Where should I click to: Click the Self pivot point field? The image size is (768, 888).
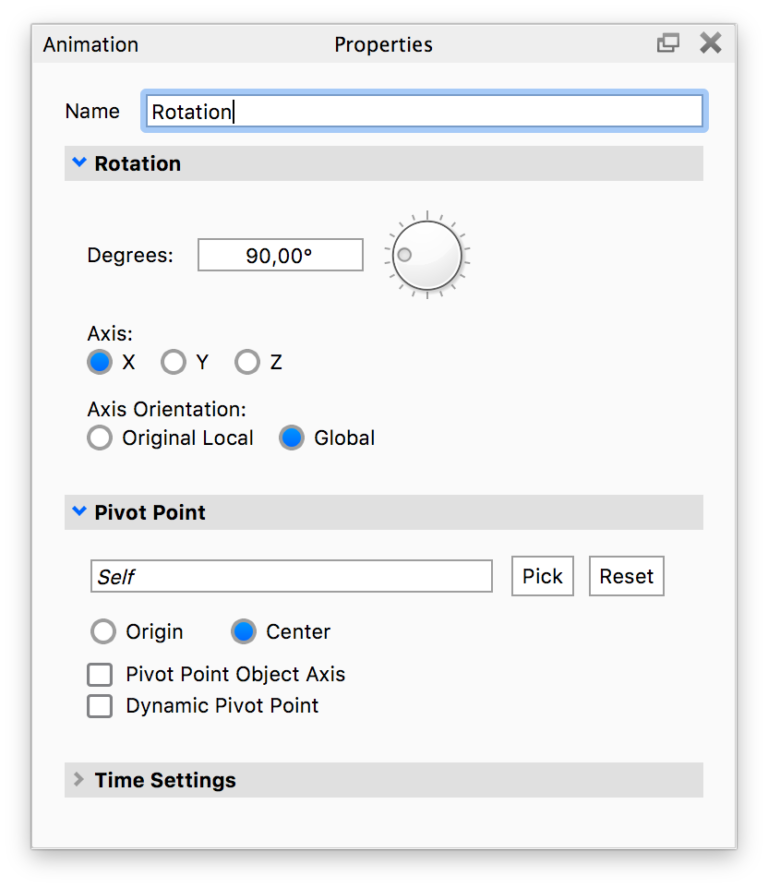pyautogui.click(x=291, y=576)
